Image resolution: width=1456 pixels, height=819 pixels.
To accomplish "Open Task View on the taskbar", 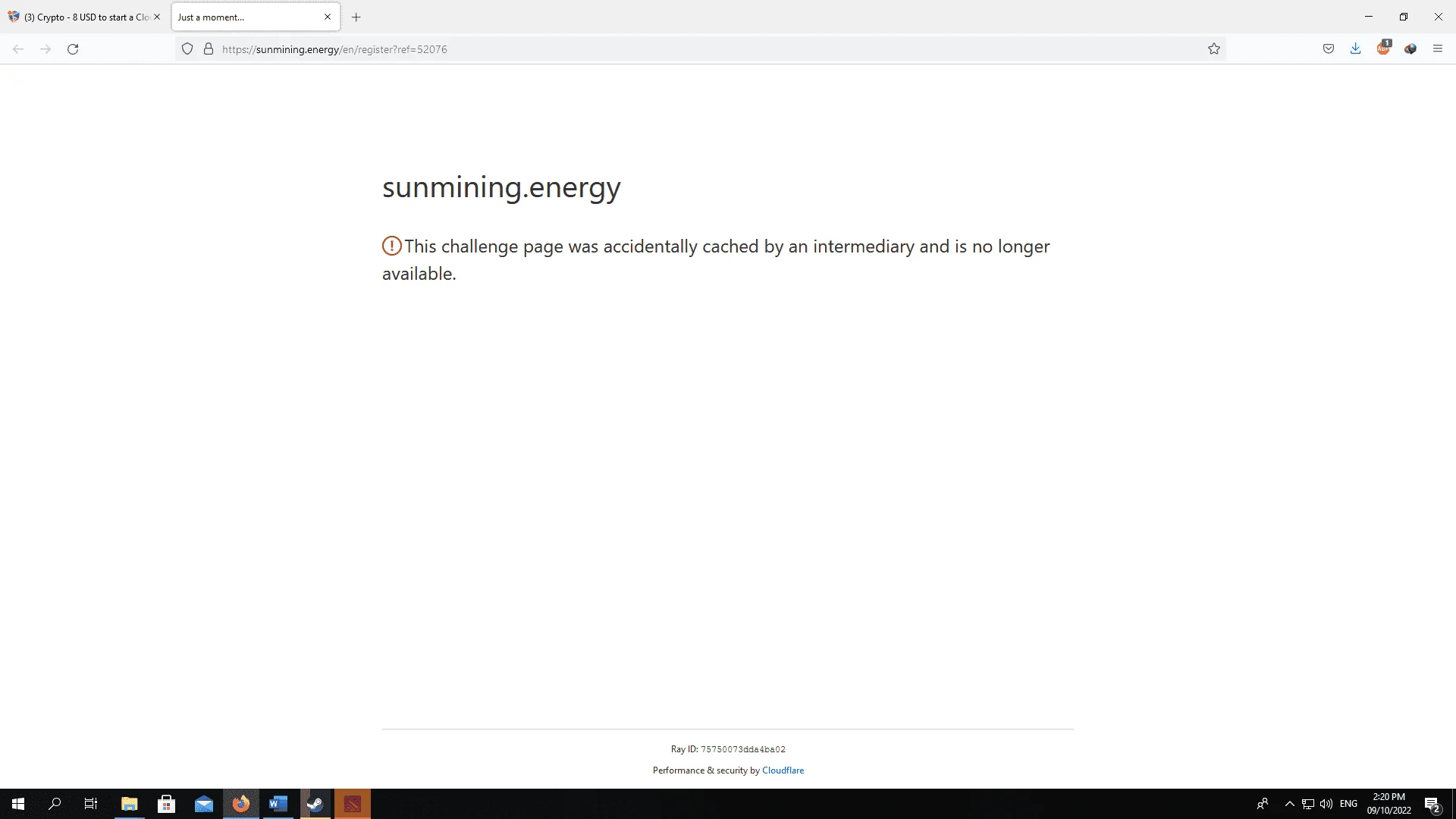I will pos(91,804).
